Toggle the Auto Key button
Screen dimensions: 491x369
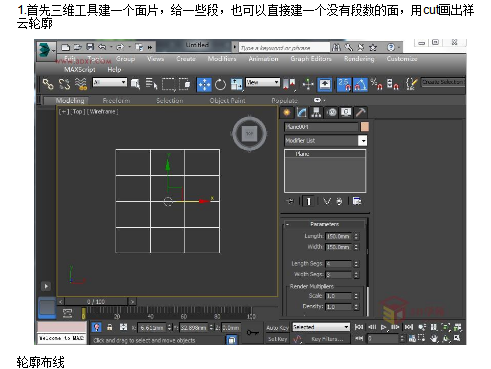coord(277,328)
